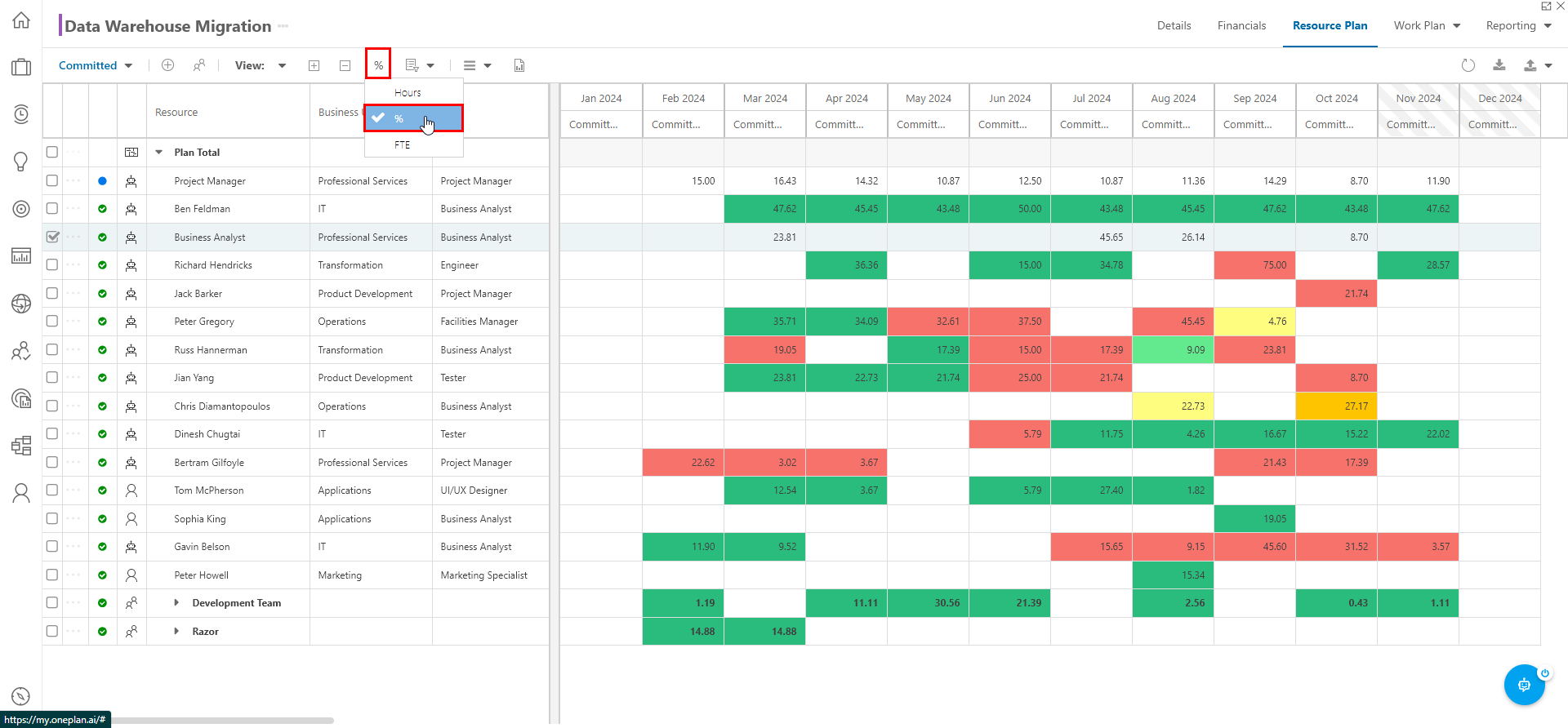The height and width of the screenshot is (728, 1568).
Task: Open the hamburger lines dropdown
Action: click(478, 65)
